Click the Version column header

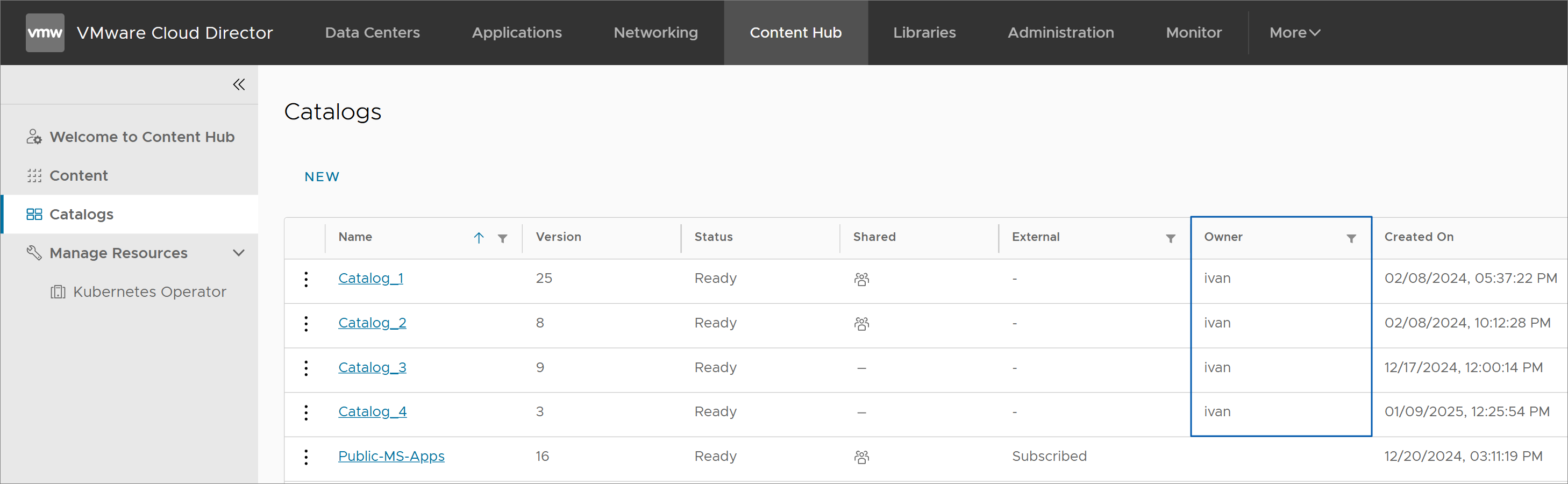tap(559, 238)
